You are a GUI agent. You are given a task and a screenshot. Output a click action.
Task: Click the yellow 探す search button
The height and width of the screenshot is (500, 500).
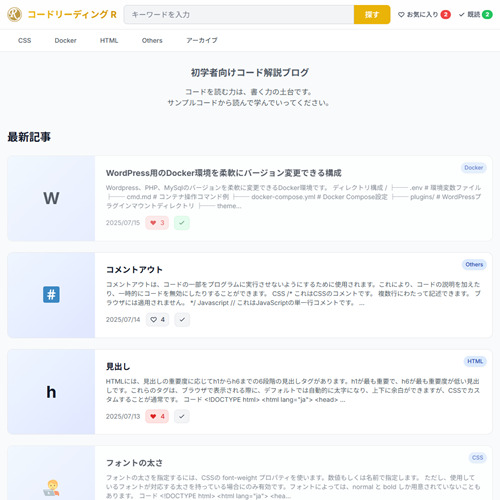pyautogui.click(x=372, y=14)
